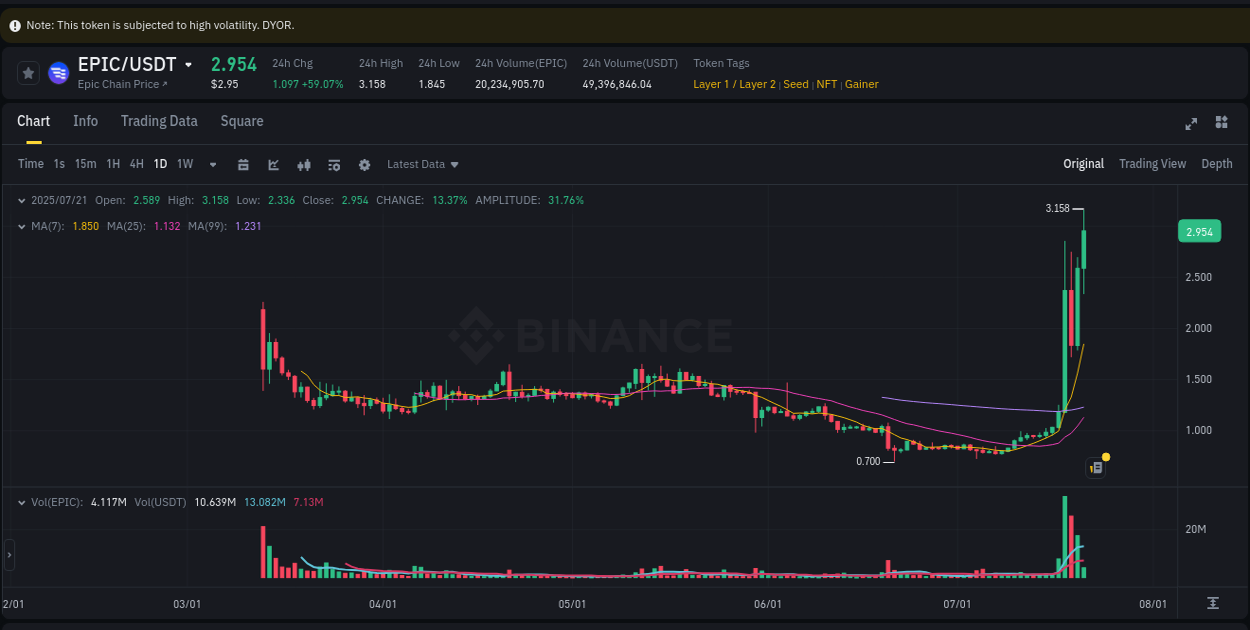Select the candlestick chart style icon
Viewport: 1250px width, 630px height.
pyautogui.click(x=303, y=164)
